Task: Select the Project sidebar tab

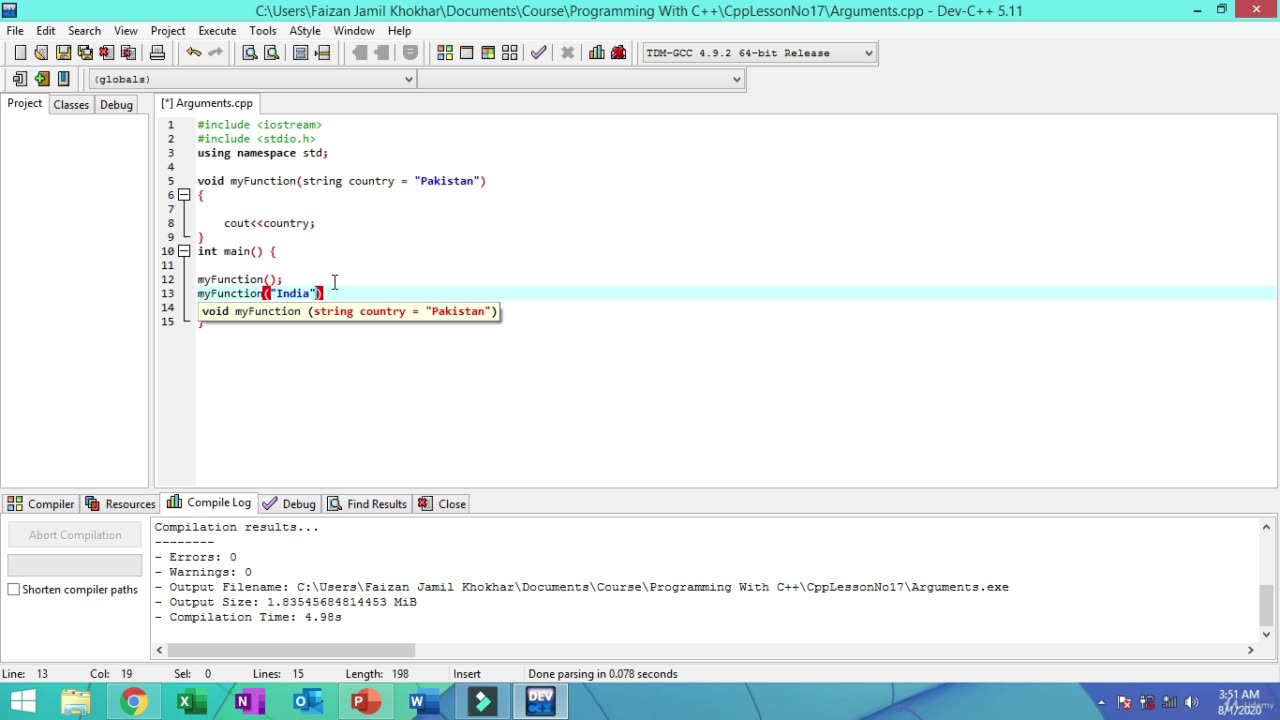Action: (25, 103)
